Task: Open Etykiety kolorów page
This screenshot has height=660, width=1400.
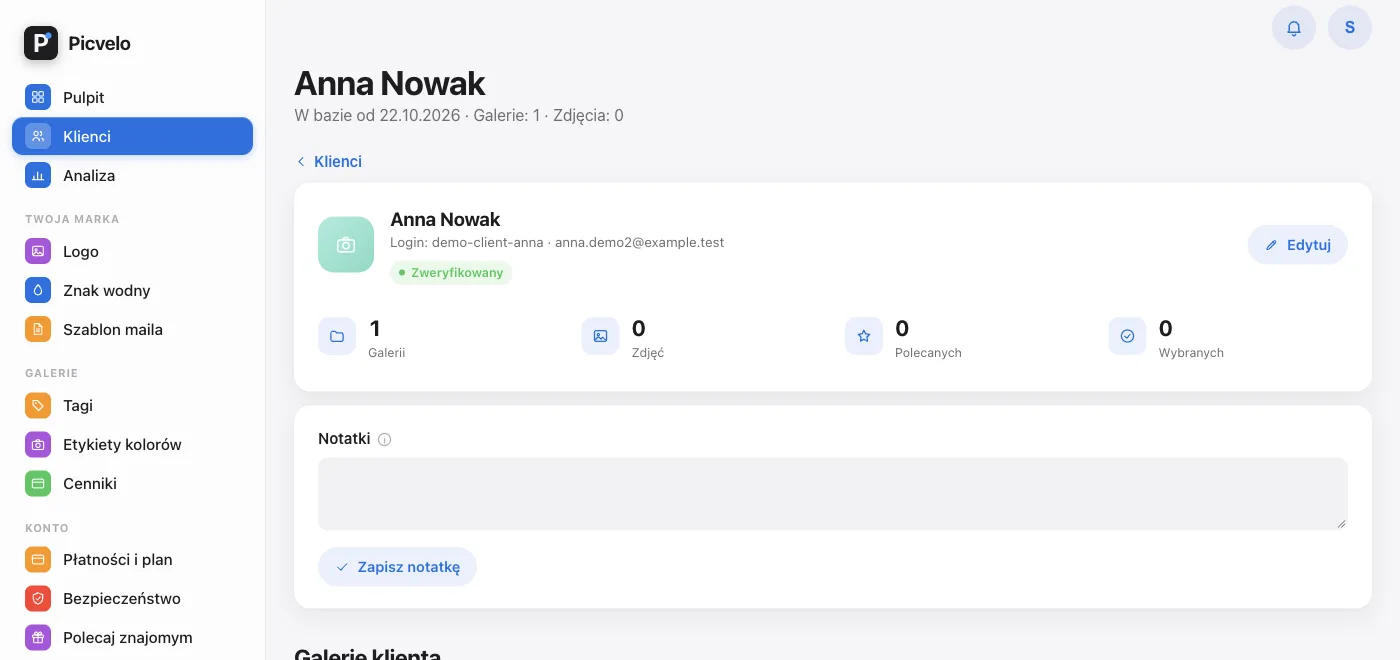Action: point(132,444)
